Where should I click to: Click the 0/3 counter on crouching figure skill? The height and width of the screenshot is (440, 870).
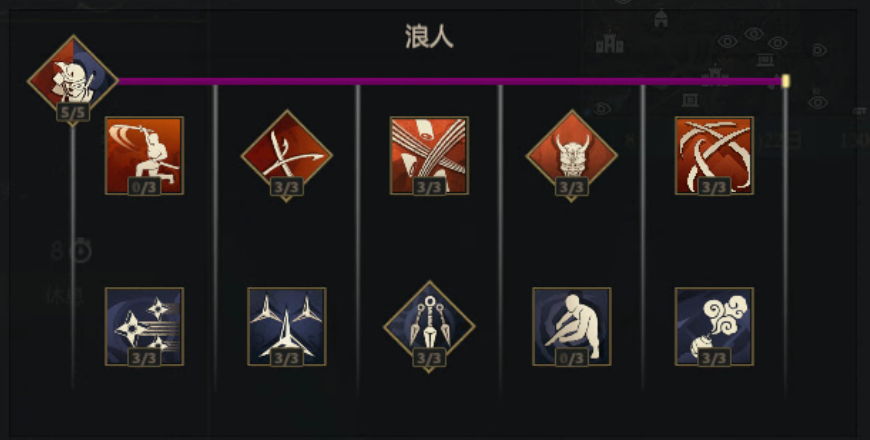(x=571, y=358)
